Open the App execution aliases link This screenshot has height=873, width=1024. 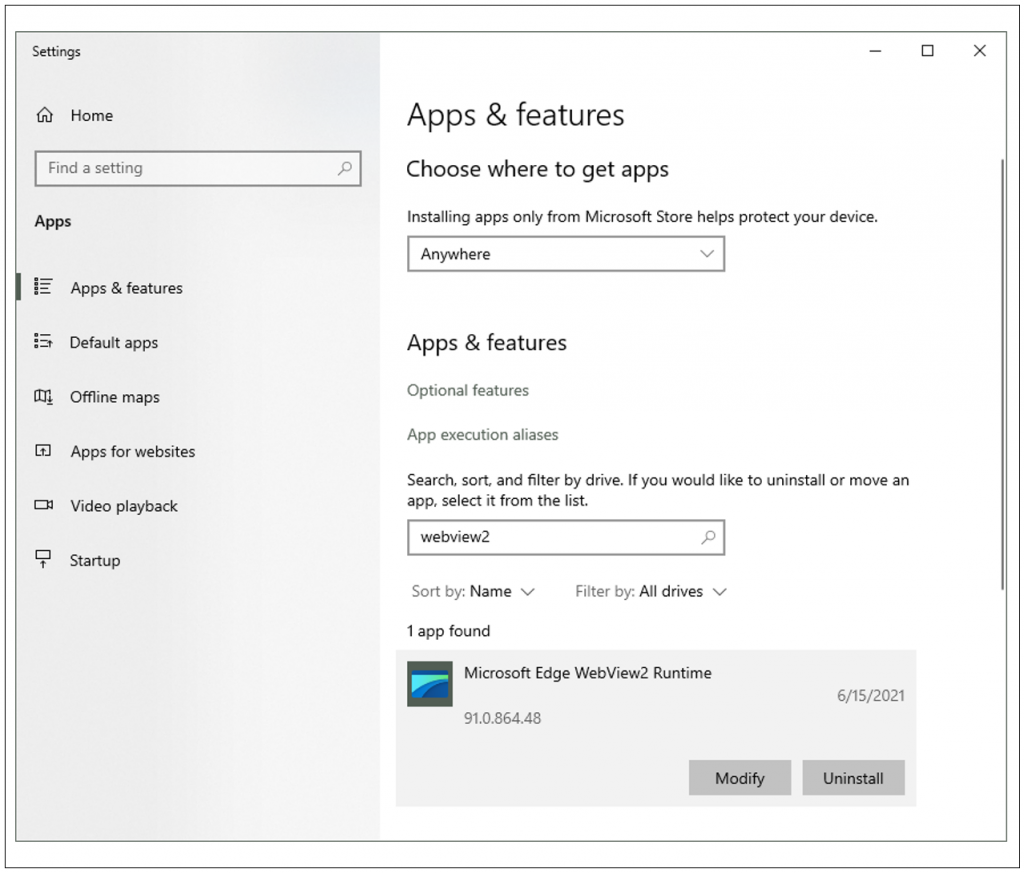click(x=483, y=435)
